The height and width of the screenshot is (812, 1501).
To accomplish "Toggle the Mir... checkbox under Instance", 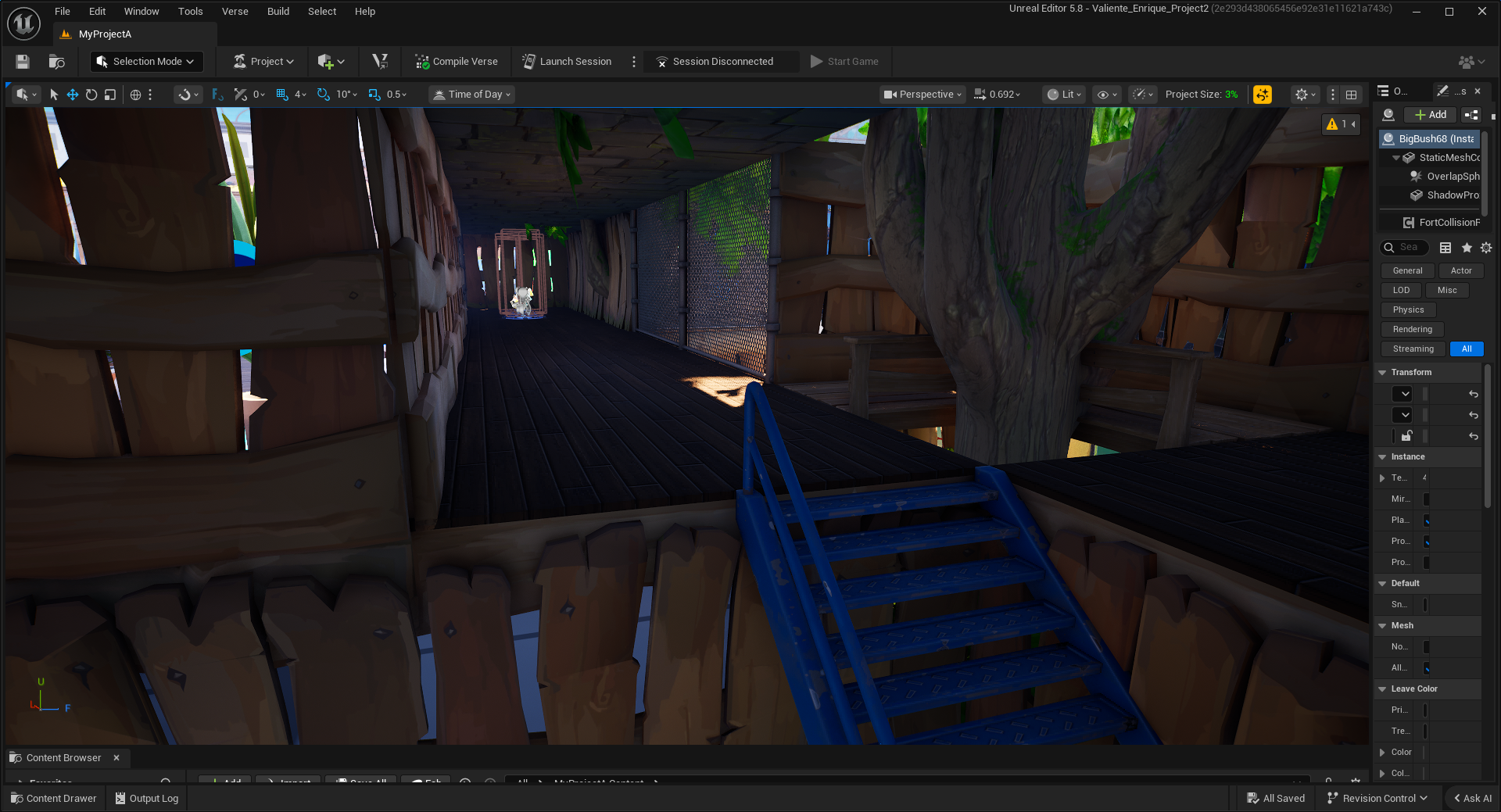I will point(1427,499).
